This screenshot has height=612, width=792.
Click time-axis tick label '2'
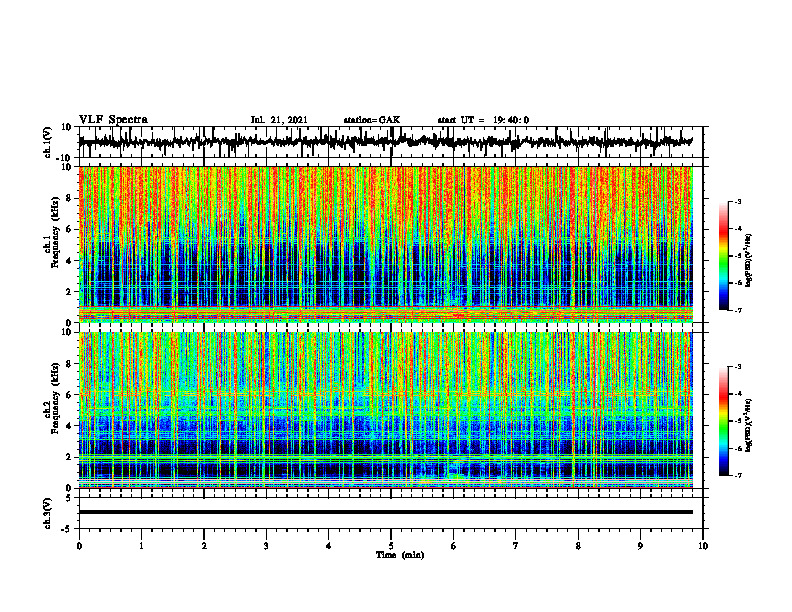coord(204,546)
